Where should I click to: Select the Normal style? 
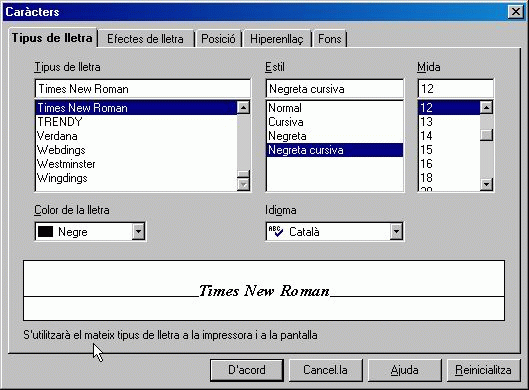(x=335, y=108)
